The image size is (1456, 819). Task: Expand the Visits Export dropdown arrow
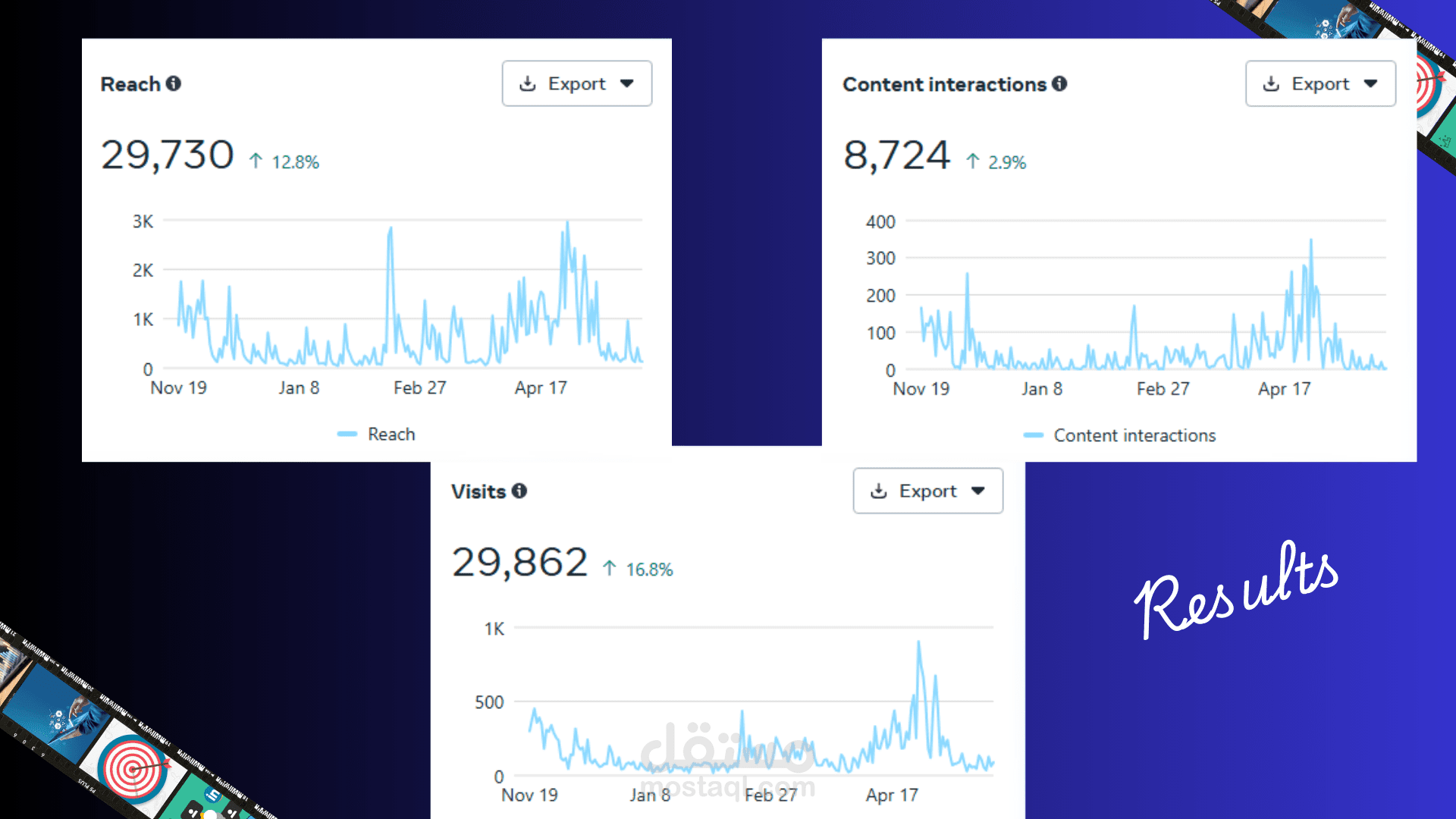978,491
